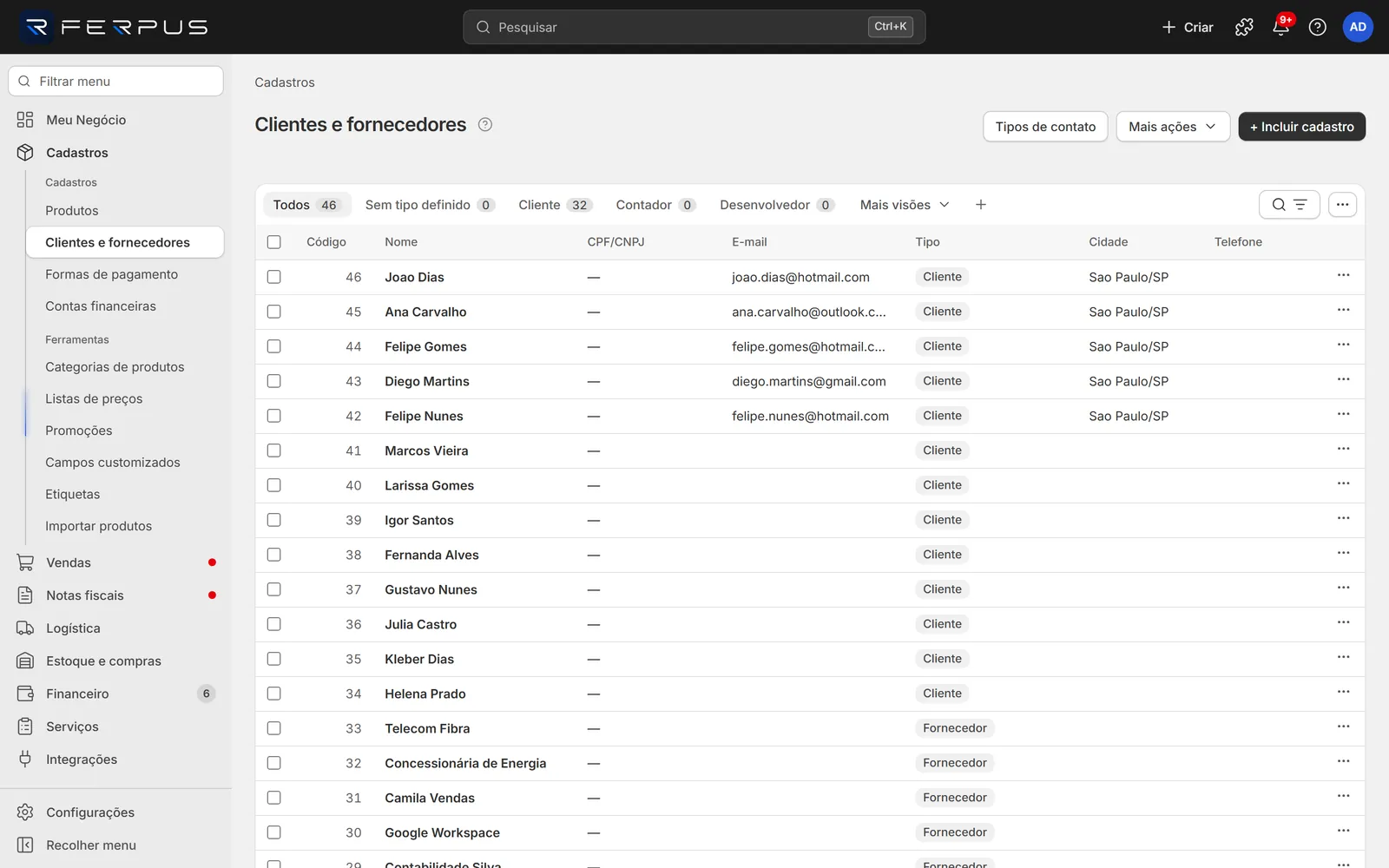Select the Joao Dias row checkbox
This screenshot has width=1389, height=868.
(274, 277)
